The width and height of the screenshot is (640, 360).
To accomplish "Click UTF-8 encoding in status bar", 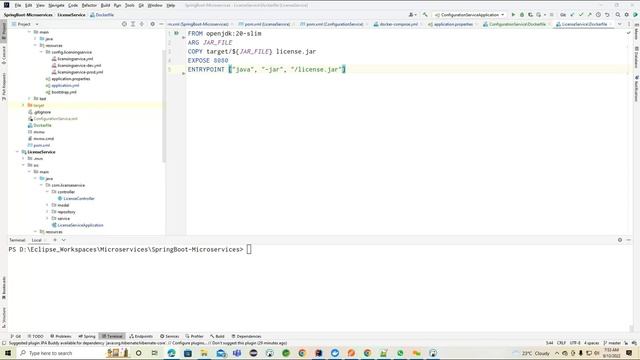I will pos(575,343).
